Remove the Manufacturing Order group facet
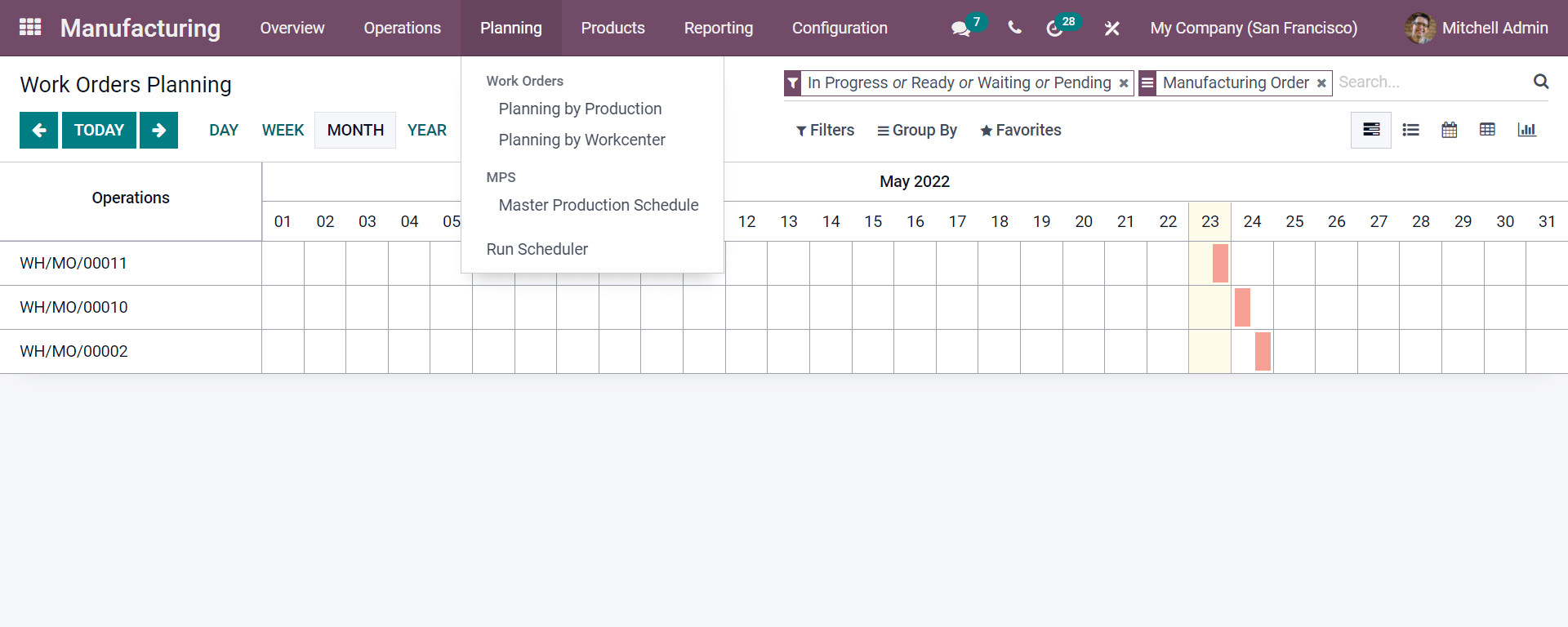The height and width of the screenshot is (627, 1568). click(x=1321, y=83)
